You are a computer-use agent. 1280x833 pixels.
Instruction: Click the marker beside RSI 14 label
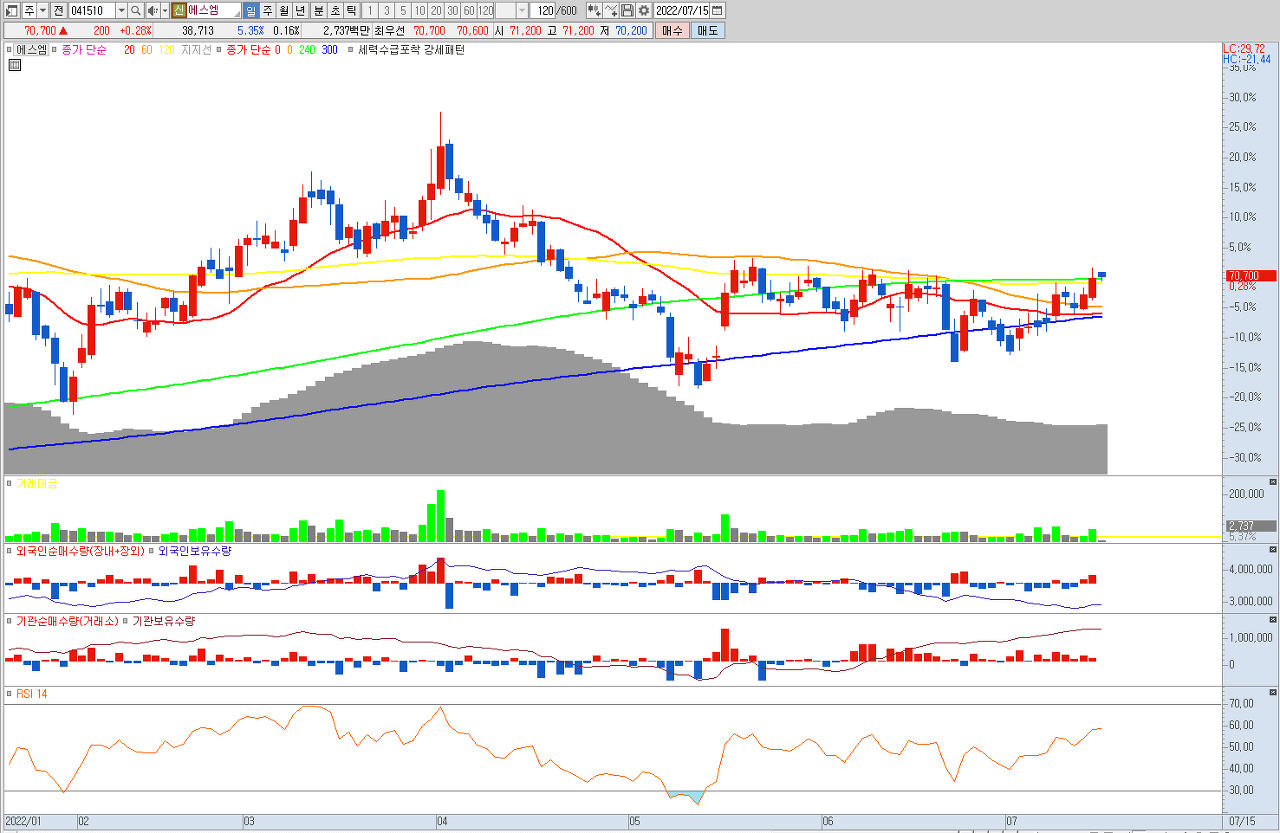tap(10, 693)
